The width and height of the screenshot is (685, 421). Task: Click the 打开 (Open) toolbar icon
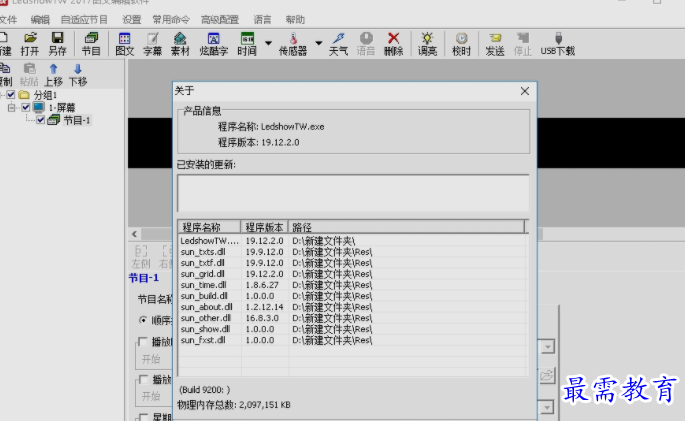tap(30, 44)
